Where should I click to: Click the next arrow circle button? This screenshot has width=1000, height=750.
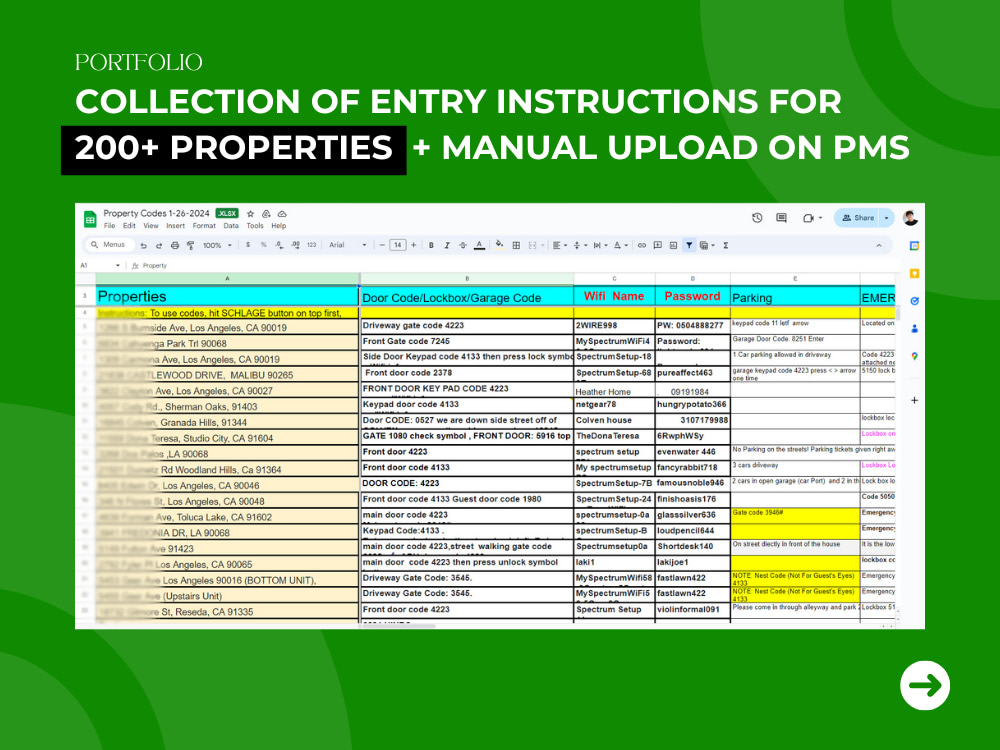[925, 686]
